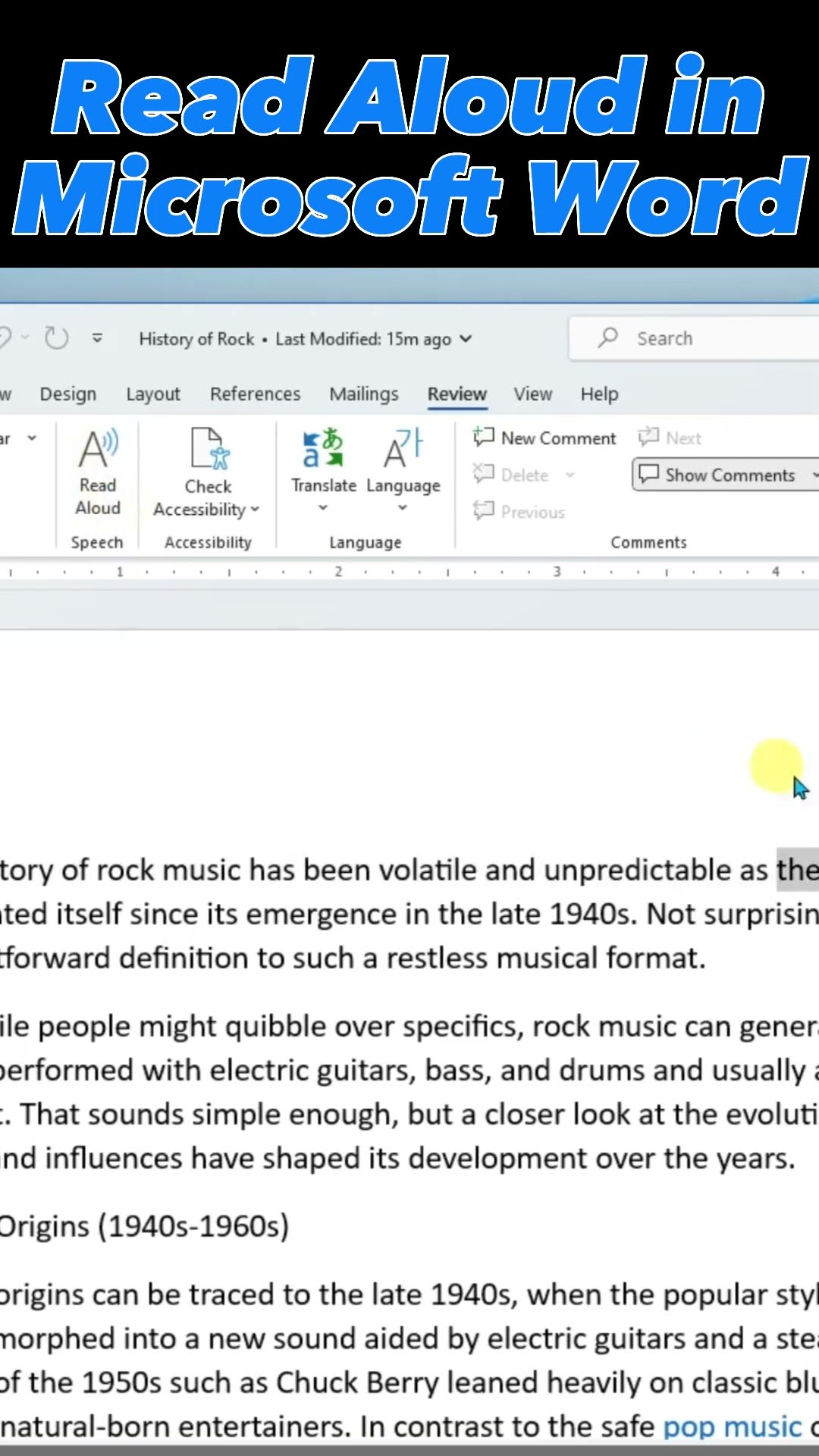This screenshot has height=1456, width=819.
Task: Open the Design tab
Action: 68,394
